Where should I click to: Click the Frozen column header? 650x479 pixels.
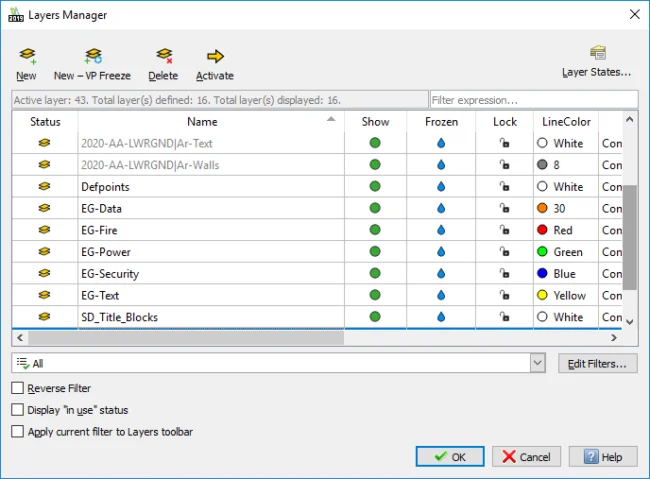pyautogui.click(x=441, y=121)
